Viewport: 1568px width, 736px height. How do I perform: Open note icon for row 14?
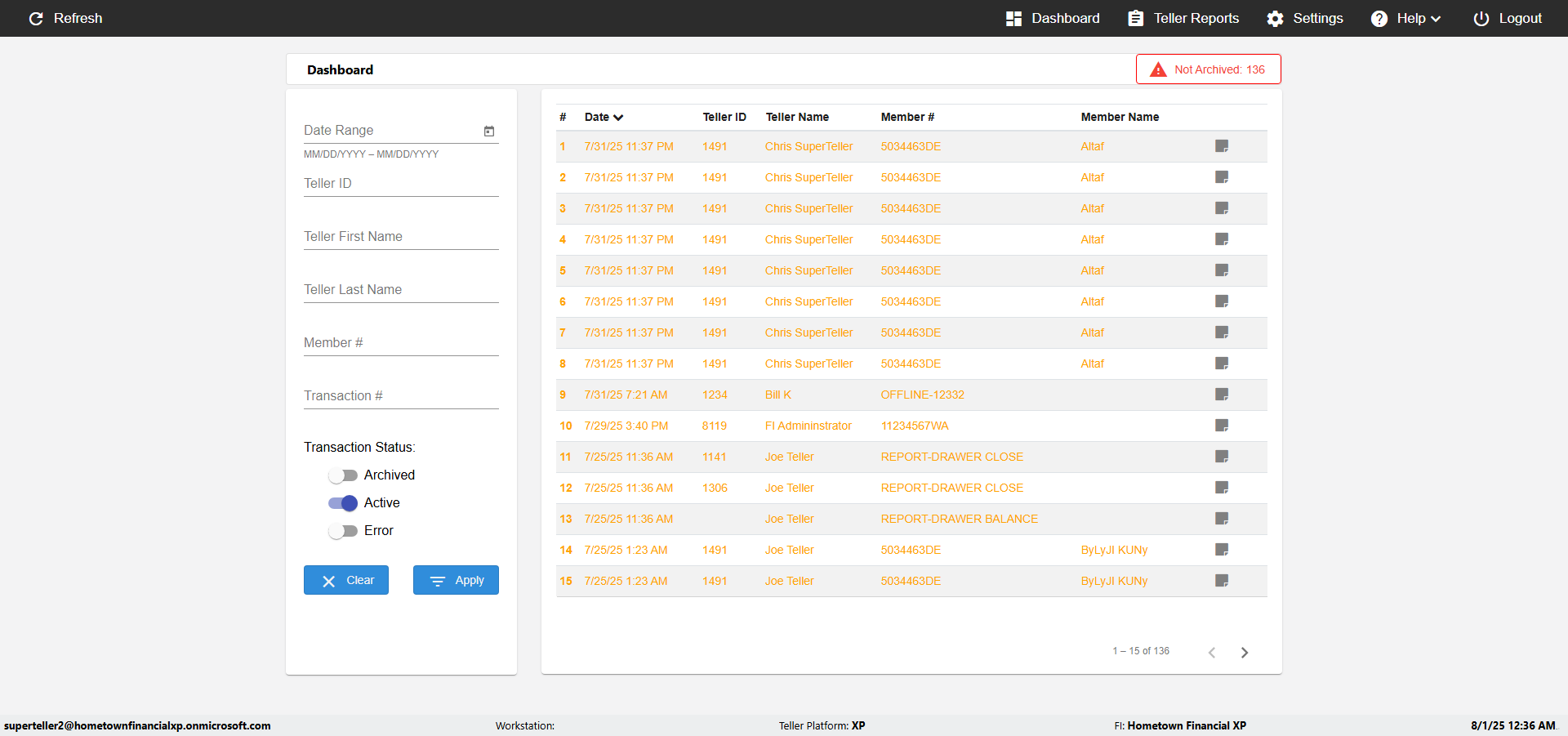tap(1222, 550)
